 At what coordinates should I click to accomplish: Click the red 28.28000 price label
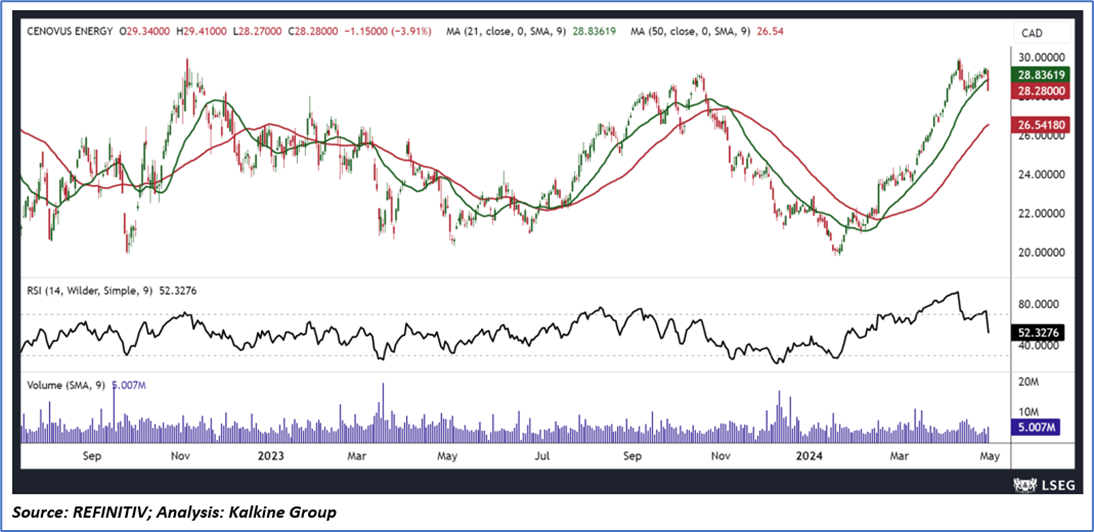coord(1040,89)
